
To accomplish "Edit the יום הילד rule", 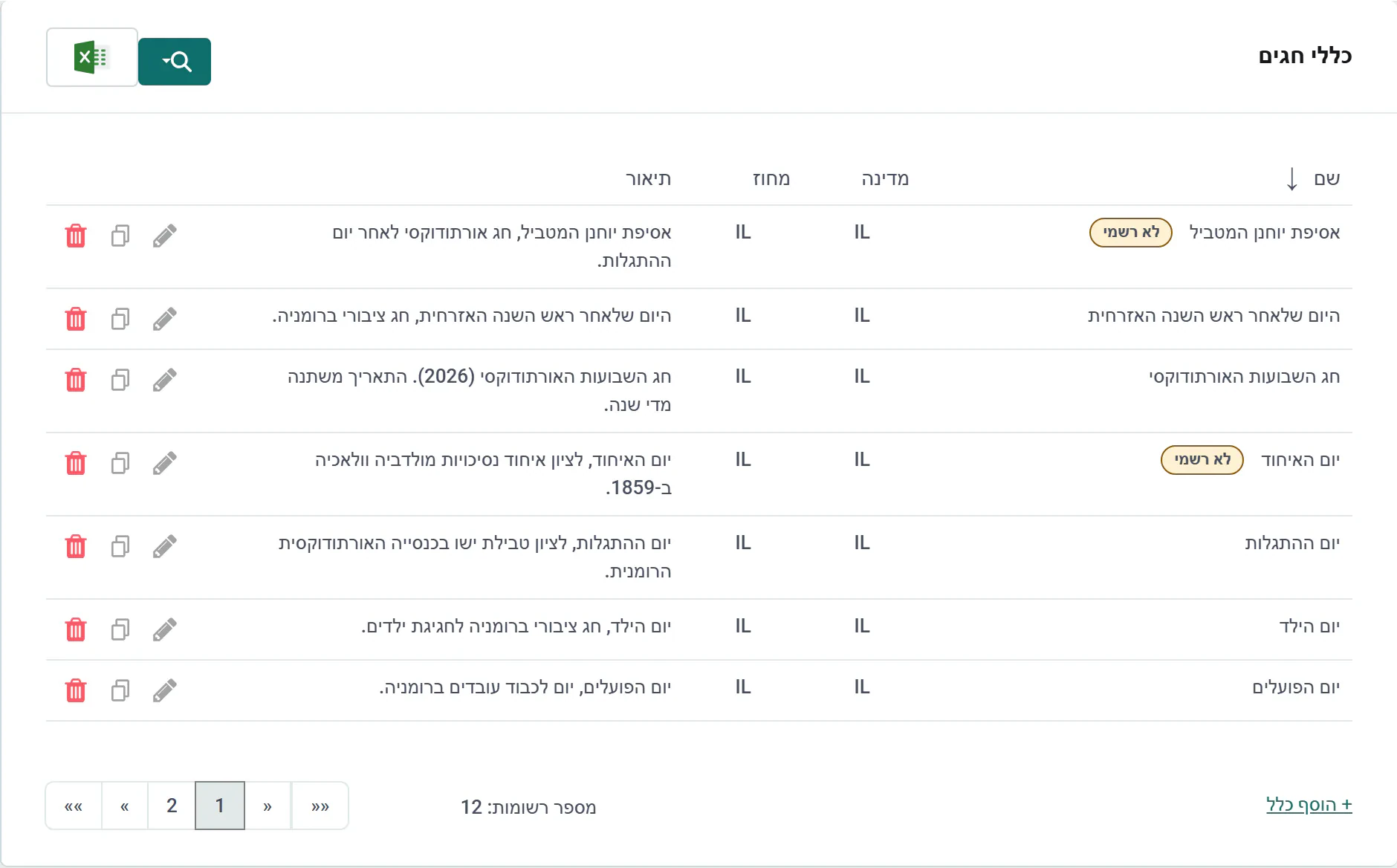I will point(165,629).
